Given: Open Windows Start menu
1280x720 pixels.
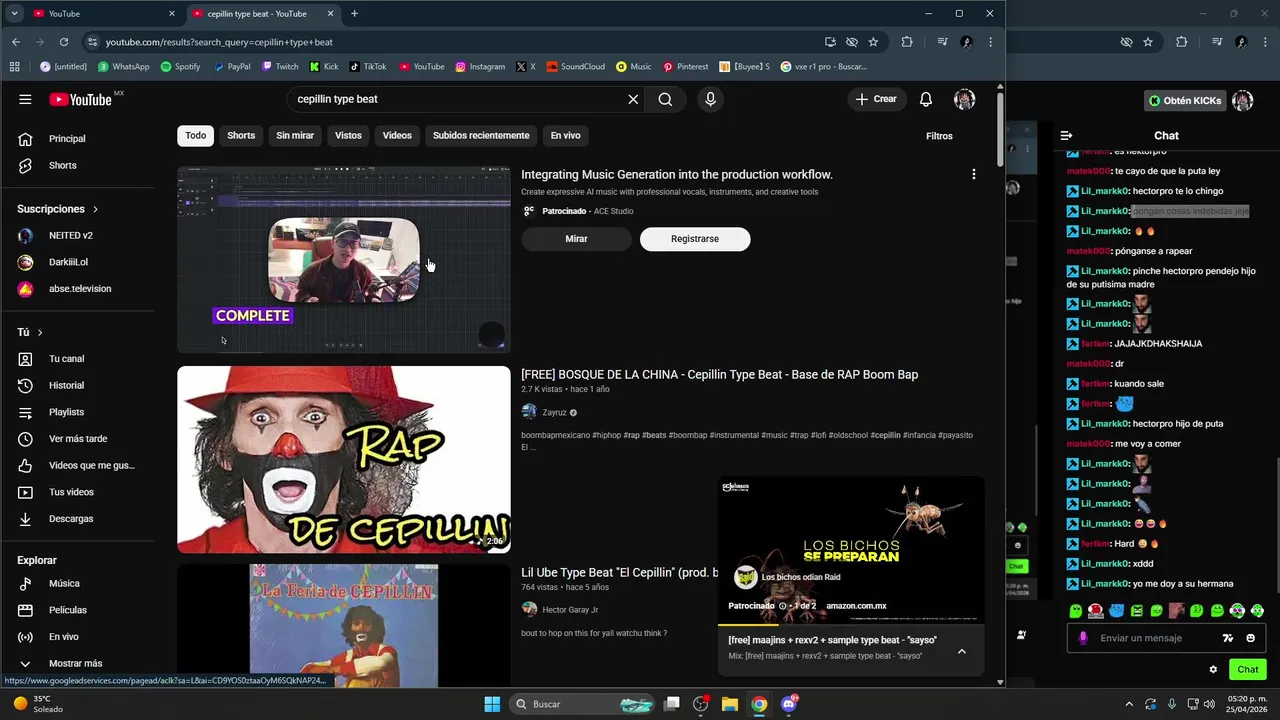Looking at the screenshot, I should (x=492, y=704).
